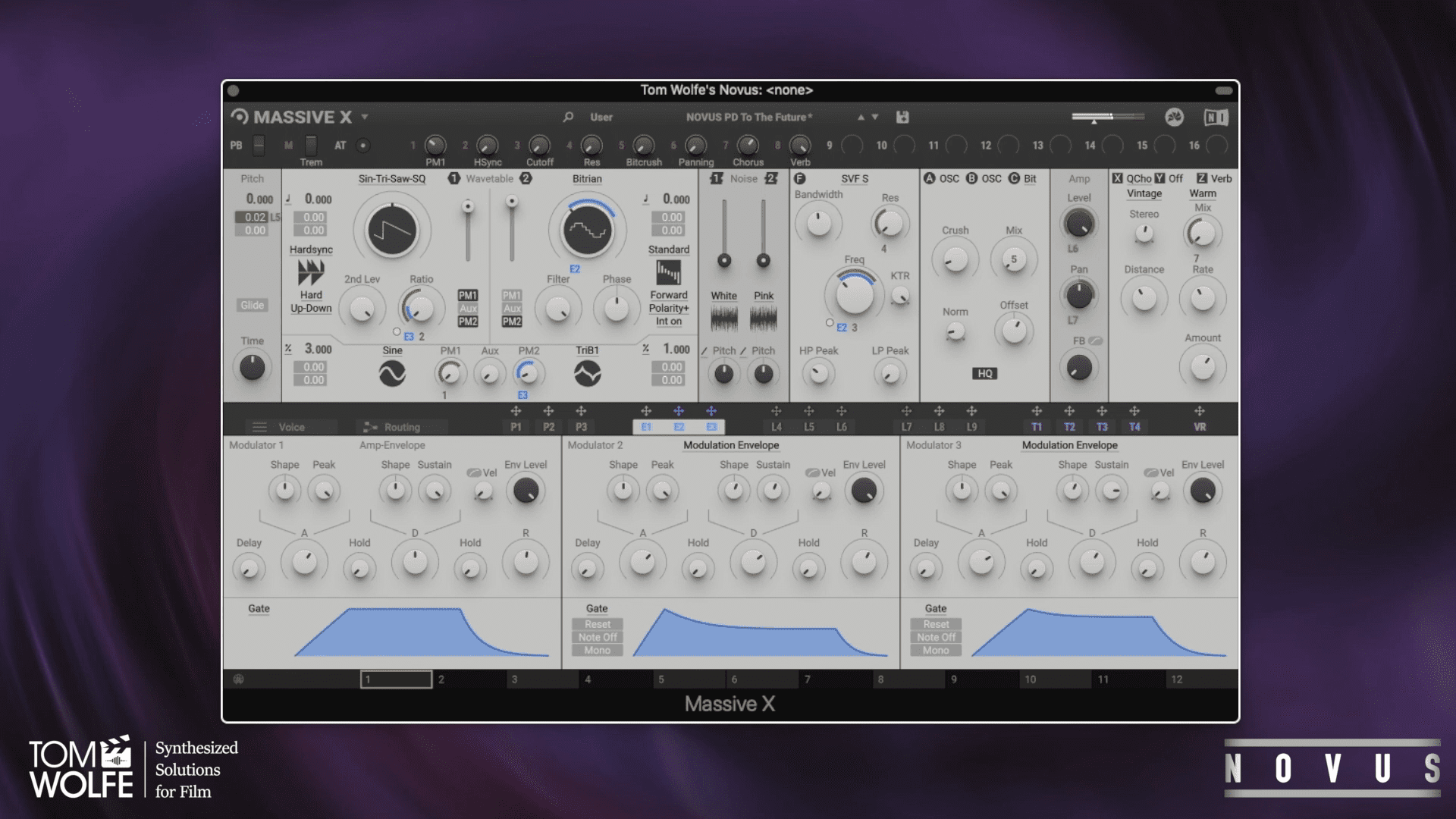The height and width of the screenshot is (819, 1456).
Task: Select the P1 performer tab
Action: point(516,427)
